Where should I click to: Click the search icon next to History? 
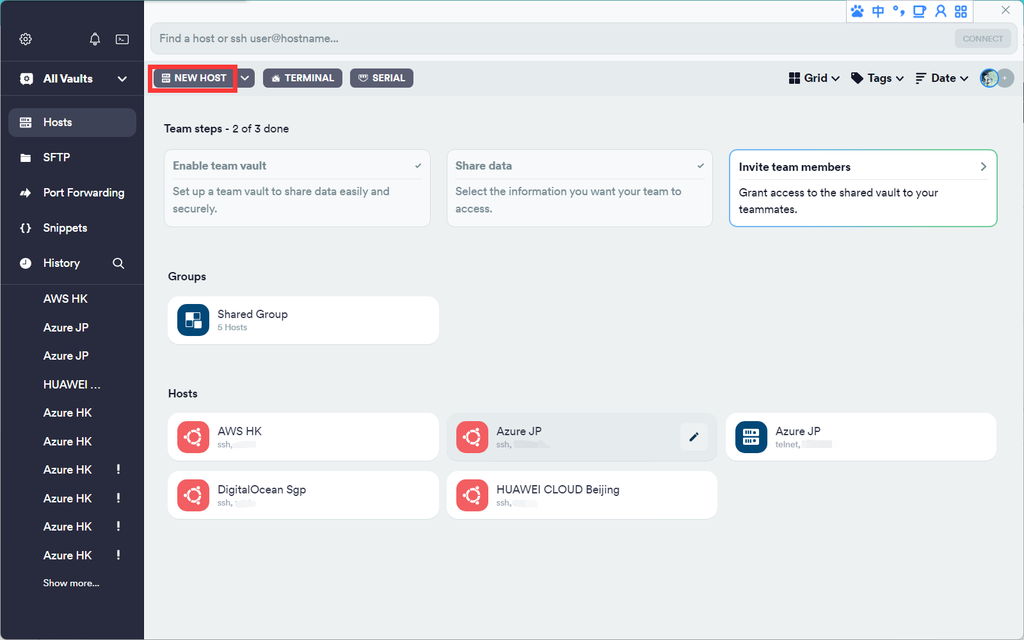[x=118, y=263]
